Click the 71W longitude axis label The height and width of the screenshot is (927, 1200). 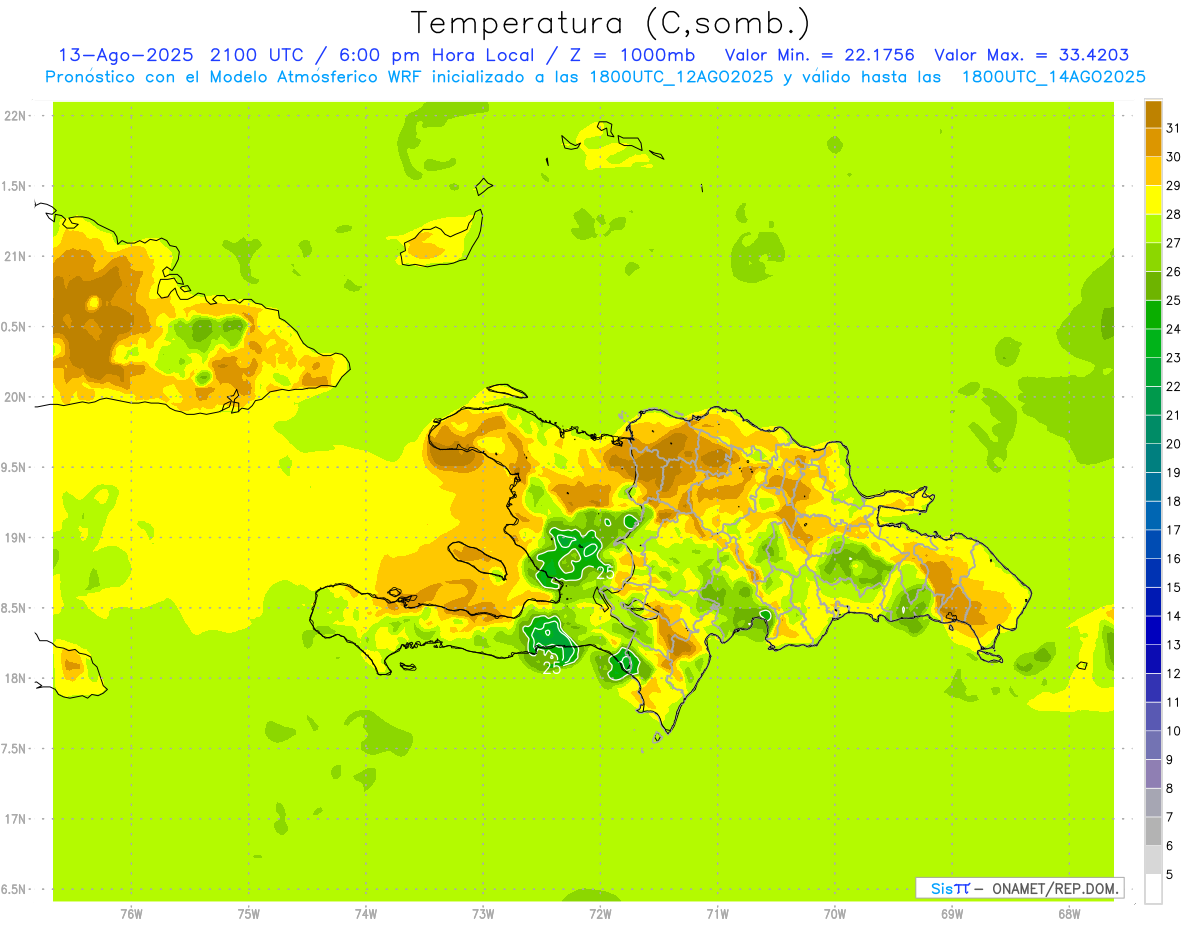coord(717,913)
